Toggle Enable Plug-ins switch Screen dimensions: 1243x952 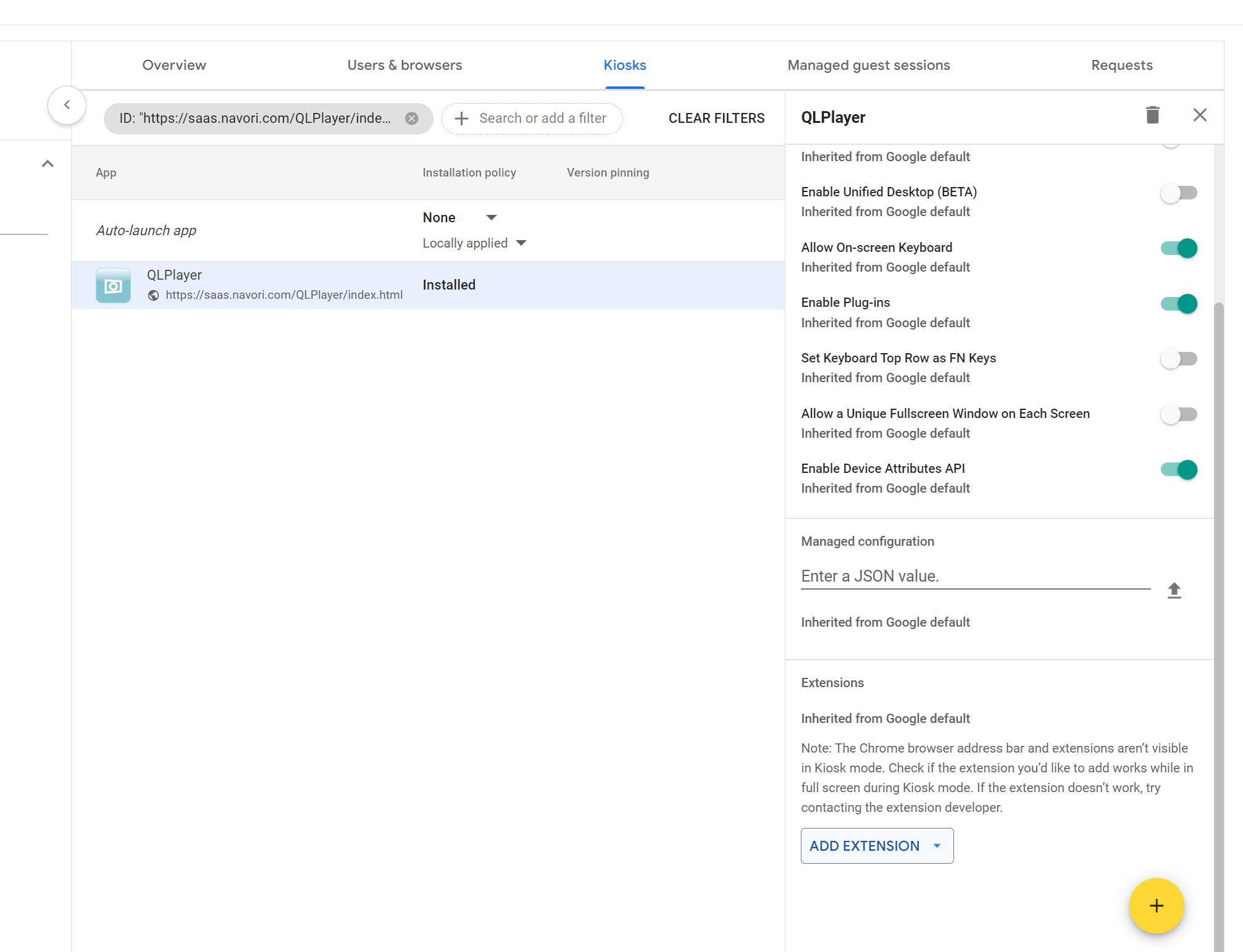1178,304
